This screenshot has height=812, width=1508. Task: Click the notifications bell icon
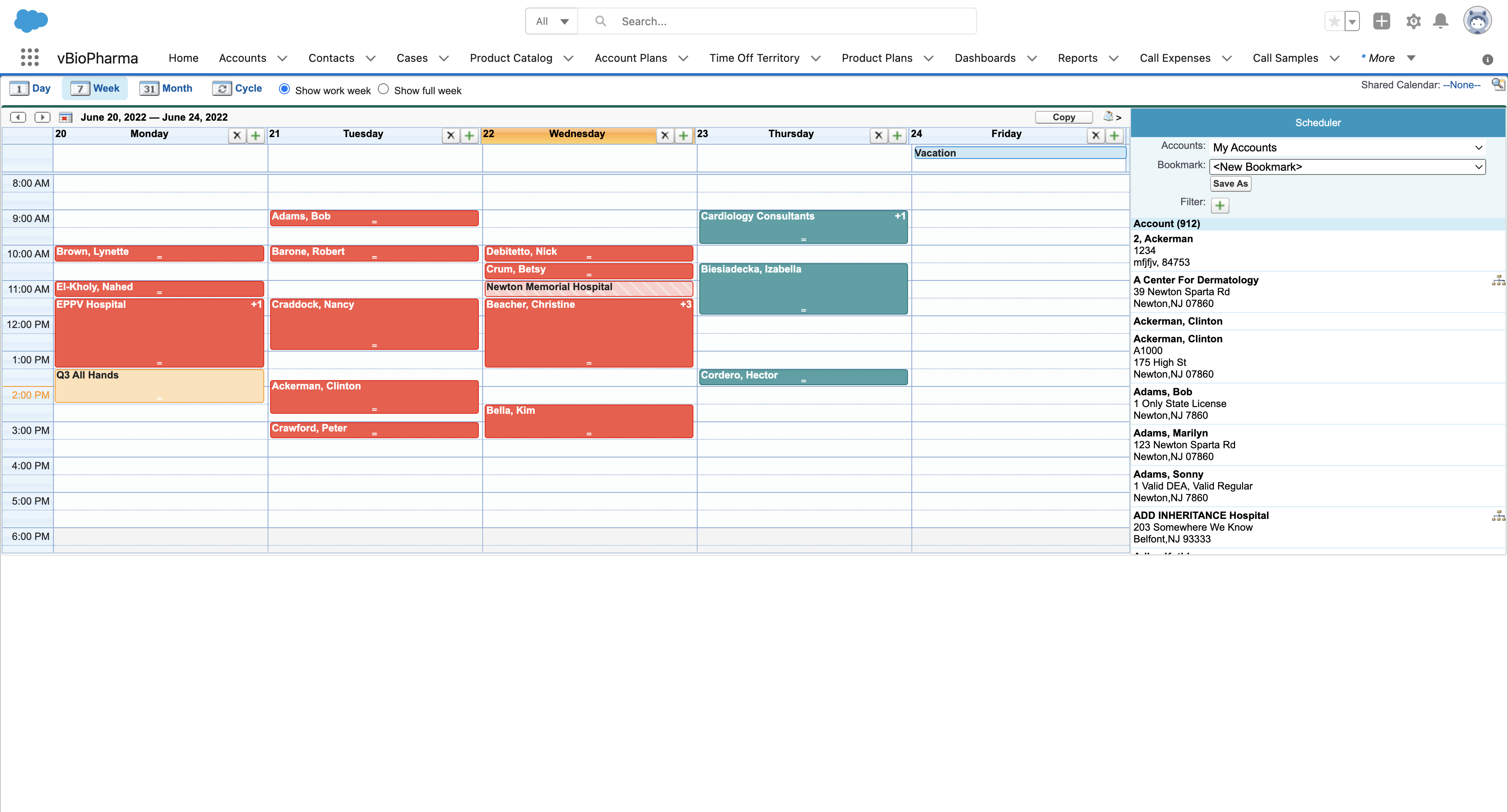tap(1440, 21)
